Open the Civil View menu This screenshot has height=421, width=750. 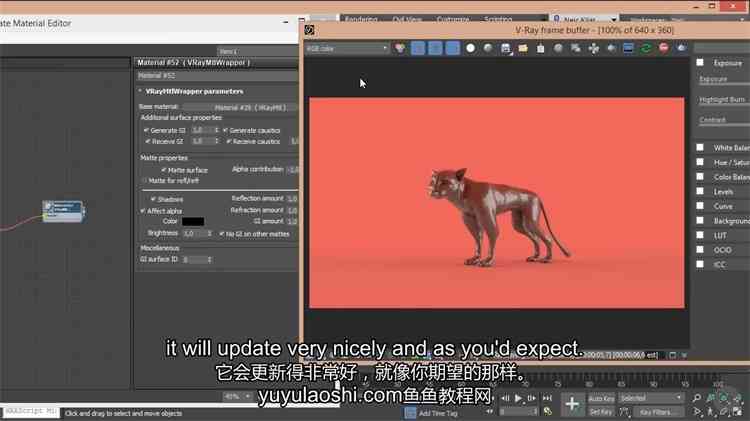tap(407, 20)
